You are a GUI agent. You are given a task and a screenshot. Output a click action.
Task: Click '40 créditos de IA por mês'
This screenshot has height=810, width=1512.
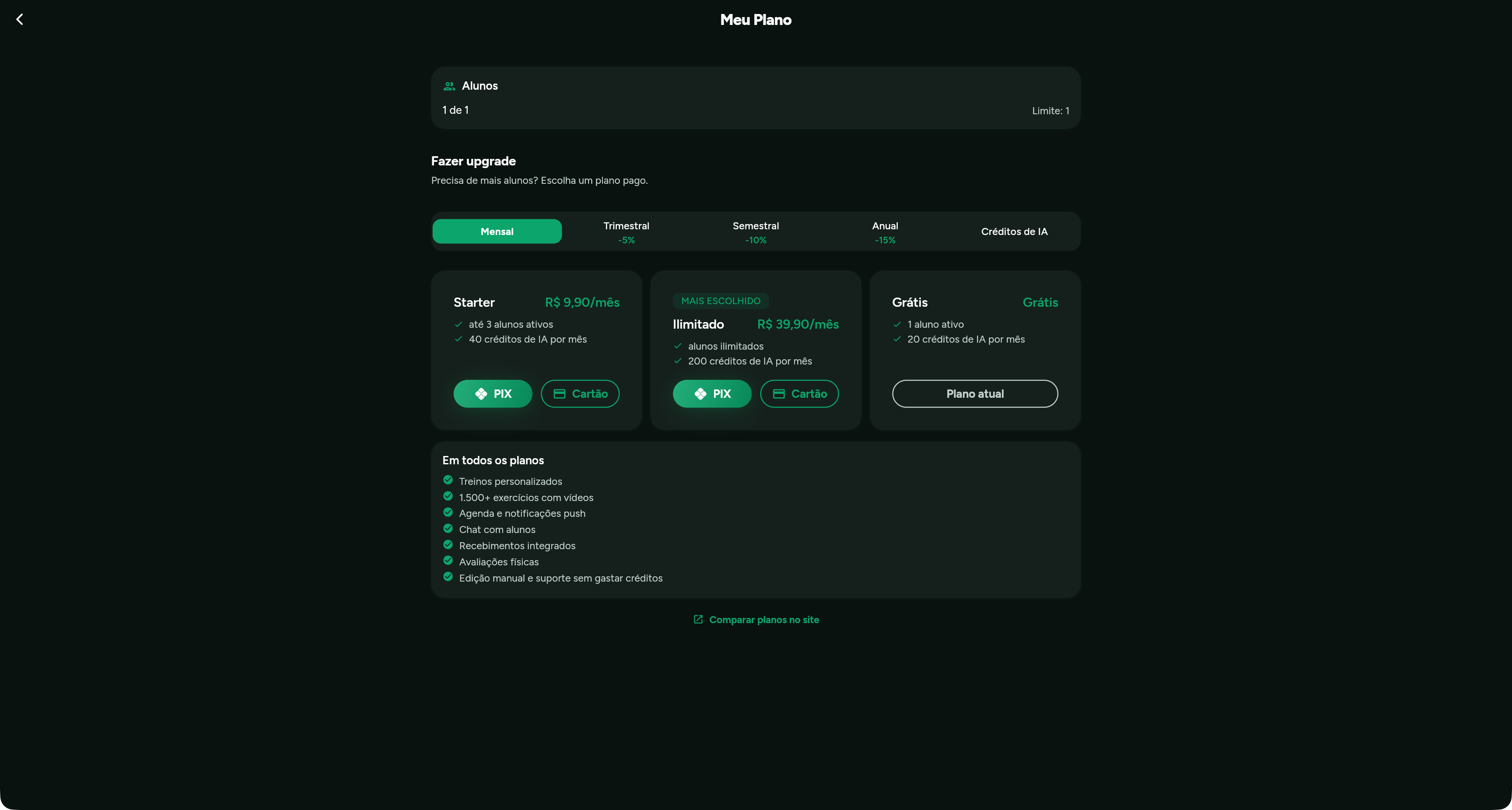coord(528,339)
